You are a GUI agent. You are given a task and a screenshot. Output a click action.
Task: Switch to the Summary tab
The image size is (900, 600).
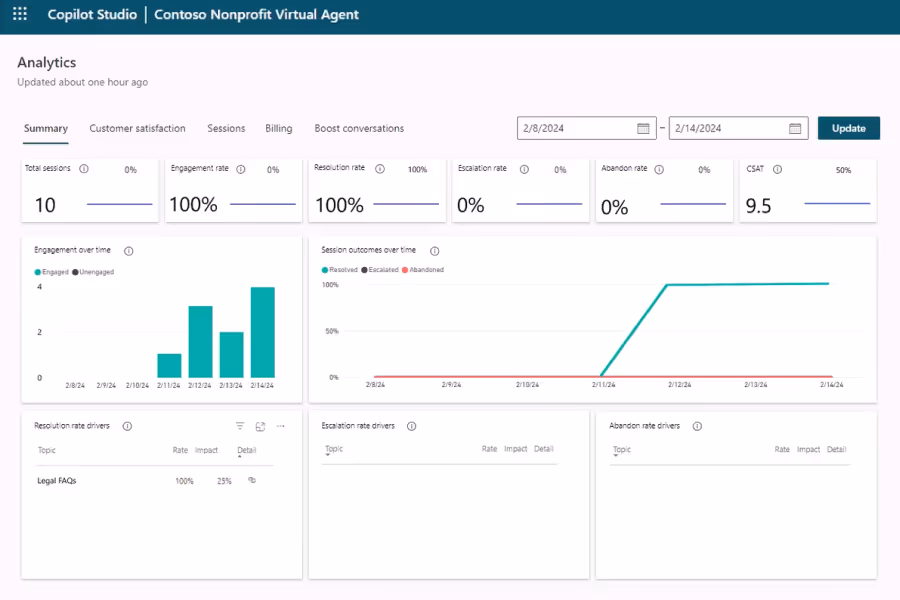click(x=46, y=129)
